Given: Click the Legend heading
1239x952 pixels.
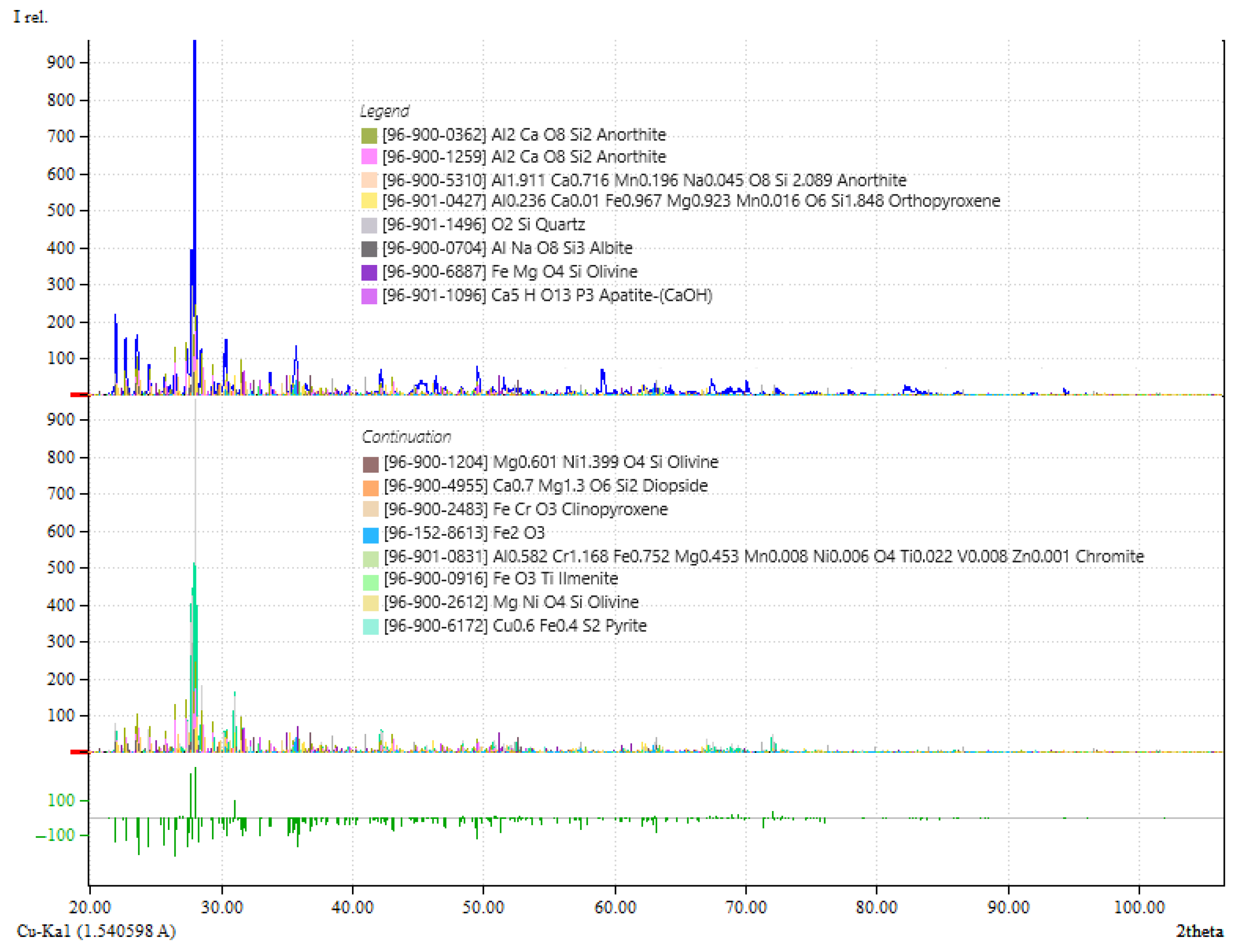Looking at the screenshot, I should [384, 111].
